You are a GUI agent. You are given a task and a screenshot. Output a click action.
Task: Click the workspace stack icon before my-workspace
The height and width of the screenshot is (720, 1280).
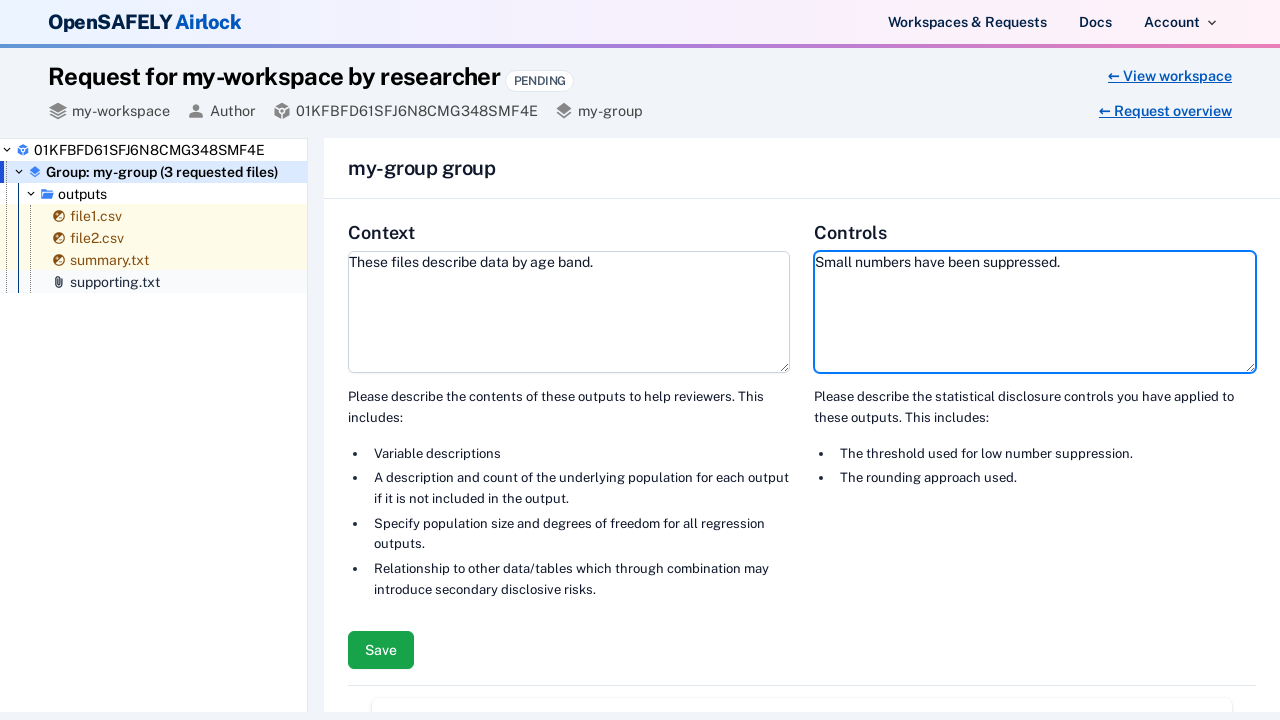56,111
